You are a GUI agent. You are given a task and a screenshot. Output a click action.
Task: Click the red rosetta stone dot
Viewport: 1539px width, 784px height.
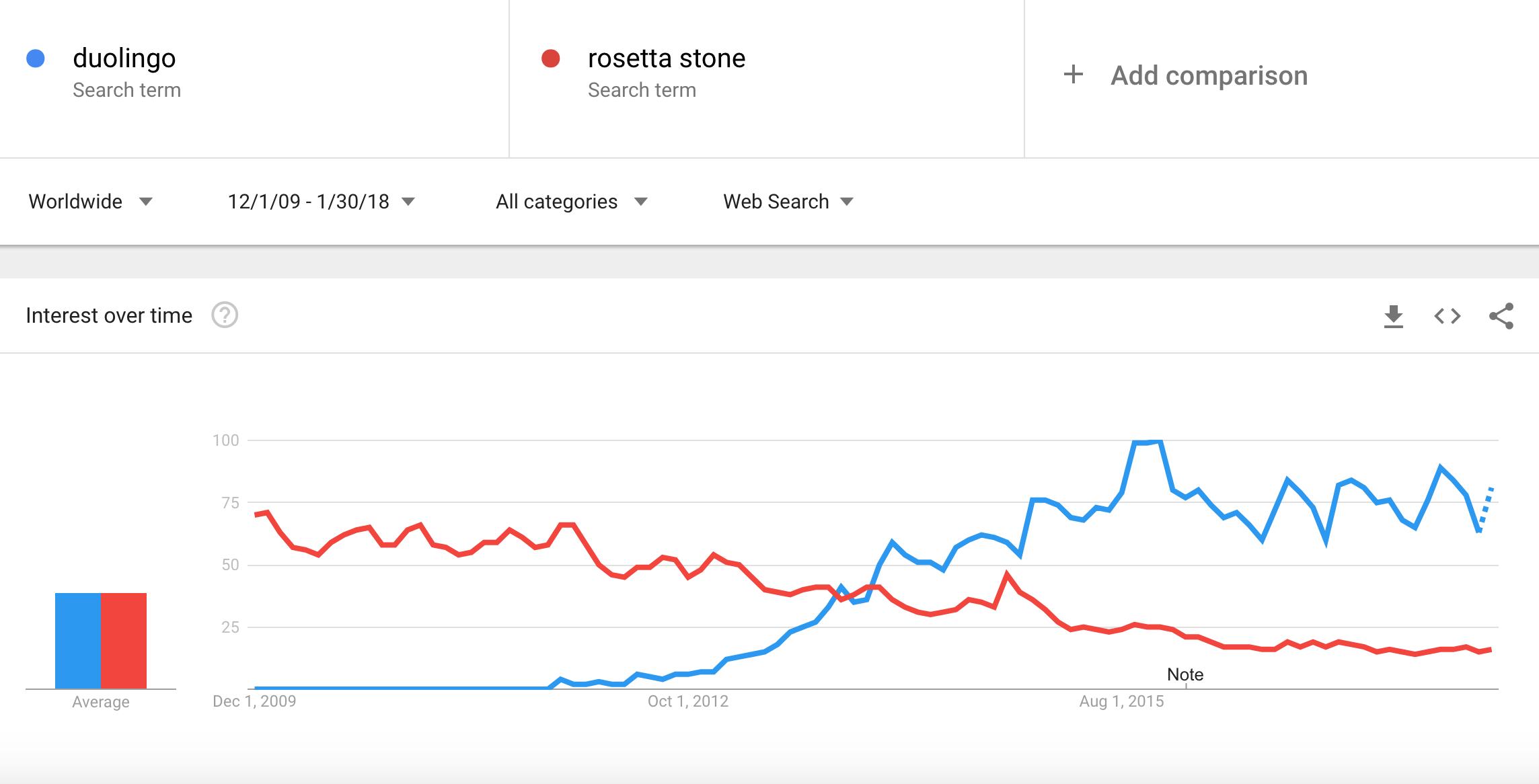click(x=551, y=58)
